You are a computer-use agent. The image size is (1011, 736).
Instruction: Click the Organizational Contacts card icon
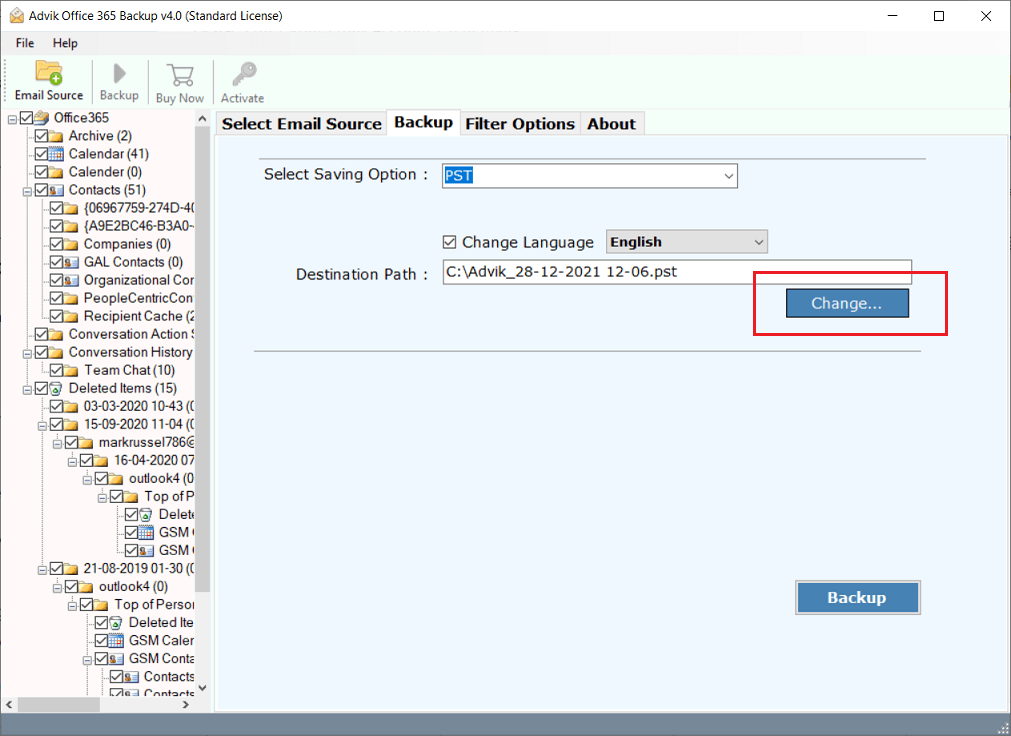[x=71, y=280]
